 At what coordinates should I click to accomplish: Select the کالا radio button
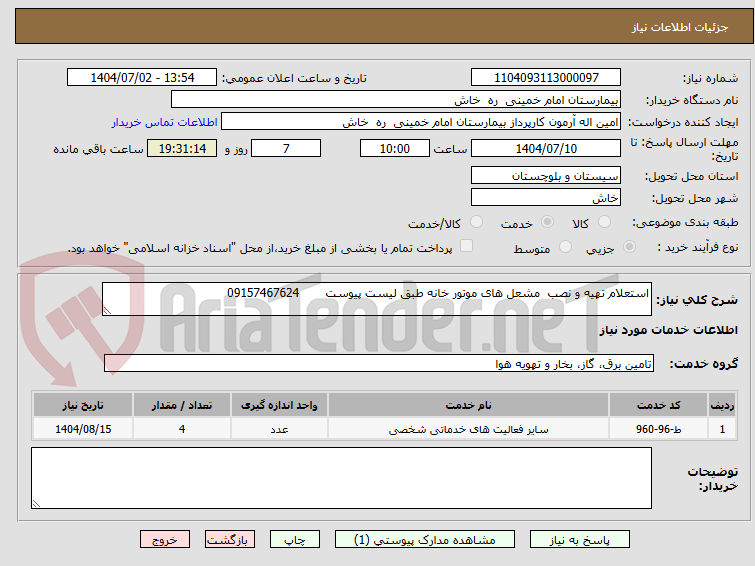[x=604, y=222]
